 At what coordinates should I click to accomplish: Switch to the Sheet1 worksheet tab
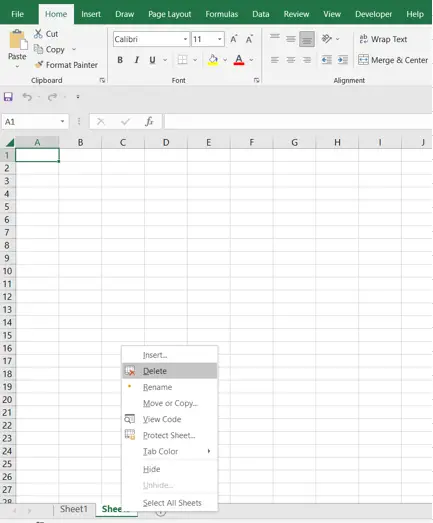click(x=74, y=509)
